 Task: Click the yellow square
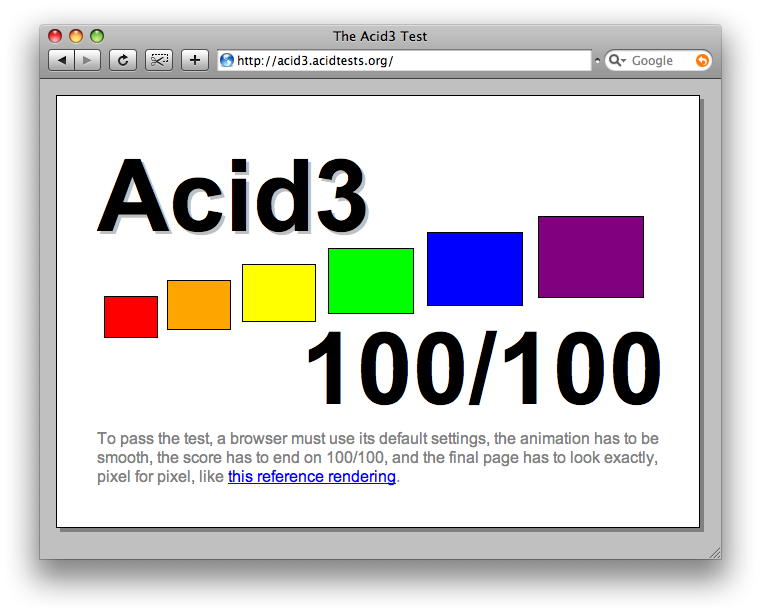(x=279, y=293)
